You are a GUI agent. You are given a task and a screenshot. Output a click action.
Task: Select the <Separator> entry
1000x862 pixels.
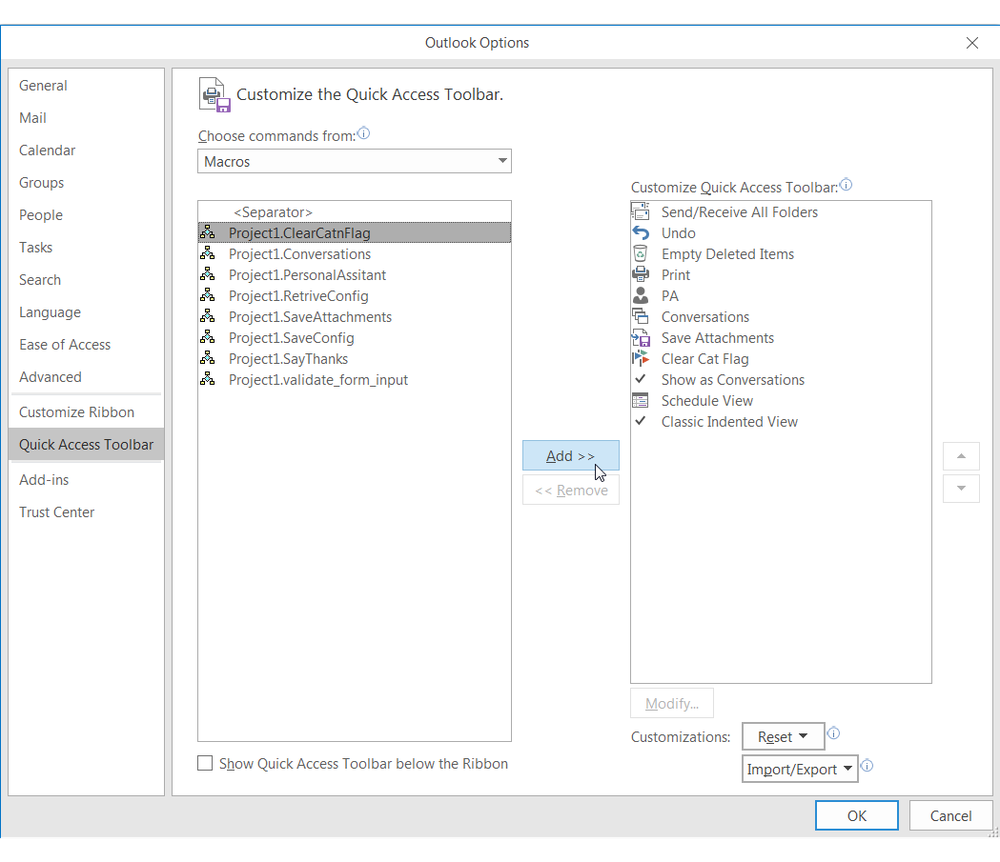pyautogui.click(x=354, y=212)
